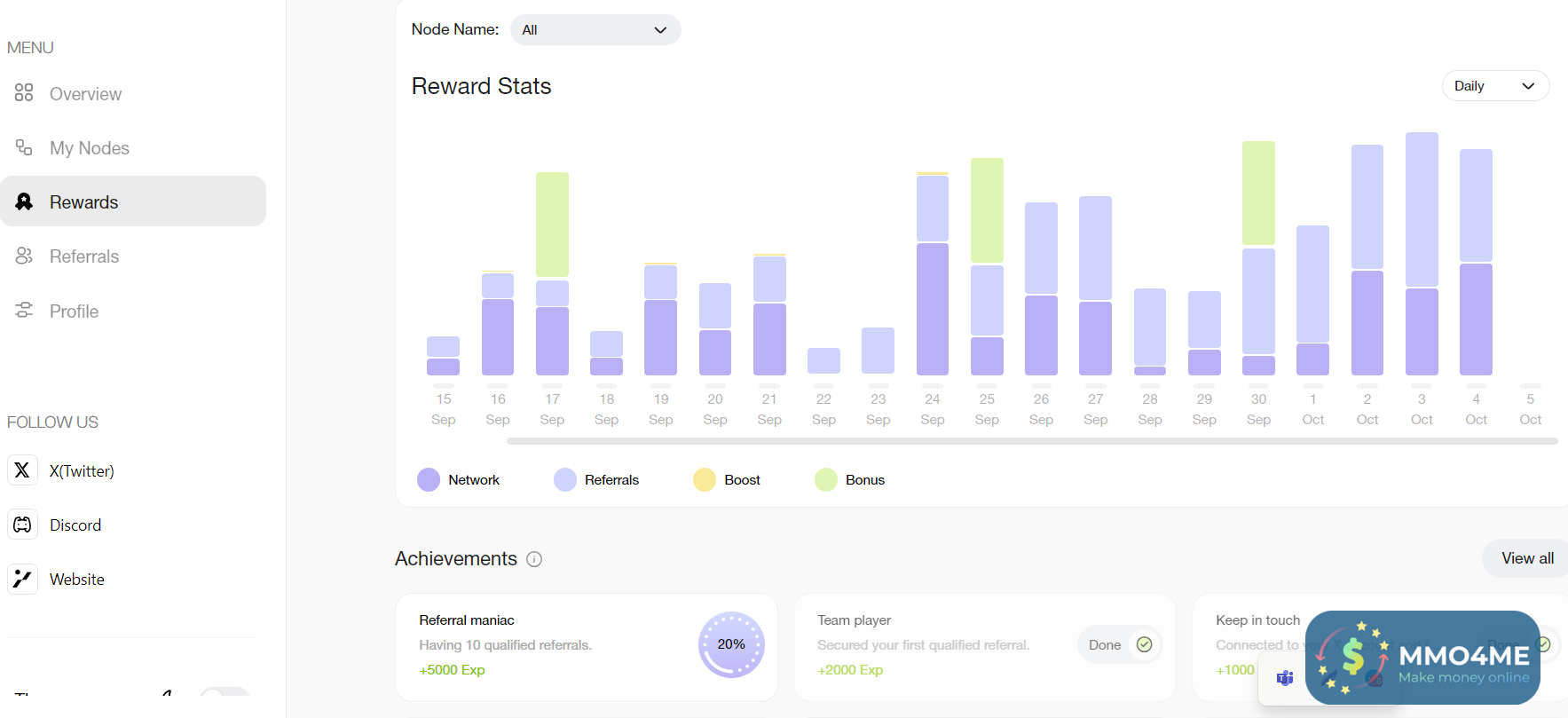Click the "15 Sep" axis label

point(444,409)
